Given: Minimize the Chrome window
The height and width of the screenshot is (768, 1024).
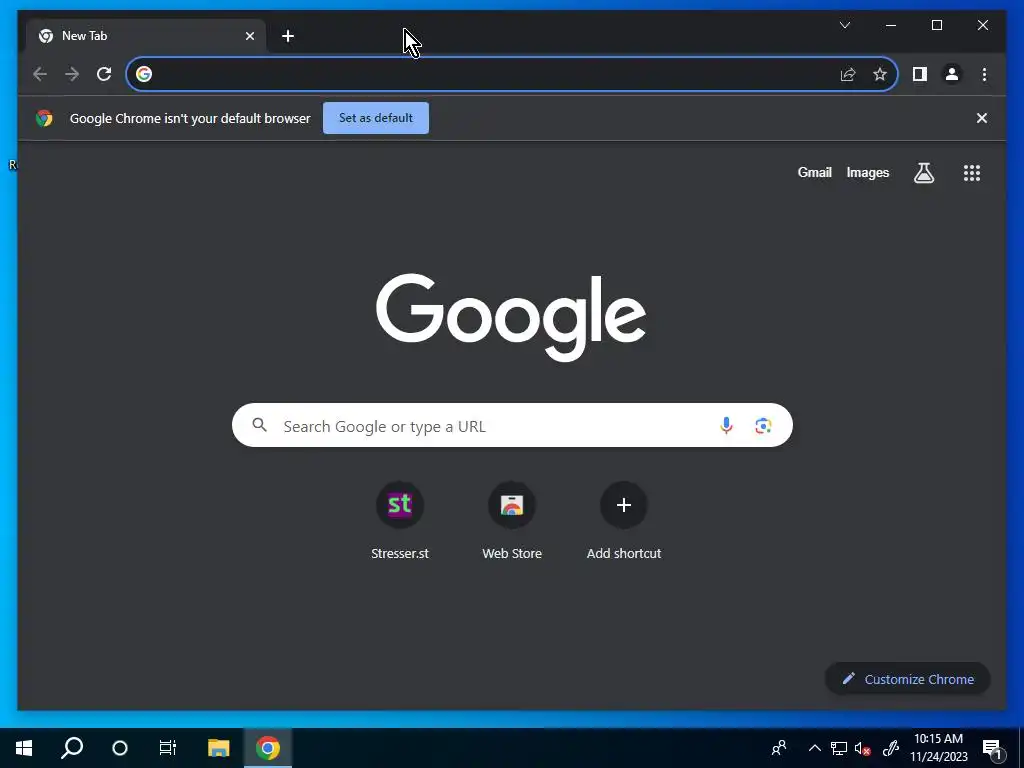Looking at the screenshot, I should (x=891, y=25).
